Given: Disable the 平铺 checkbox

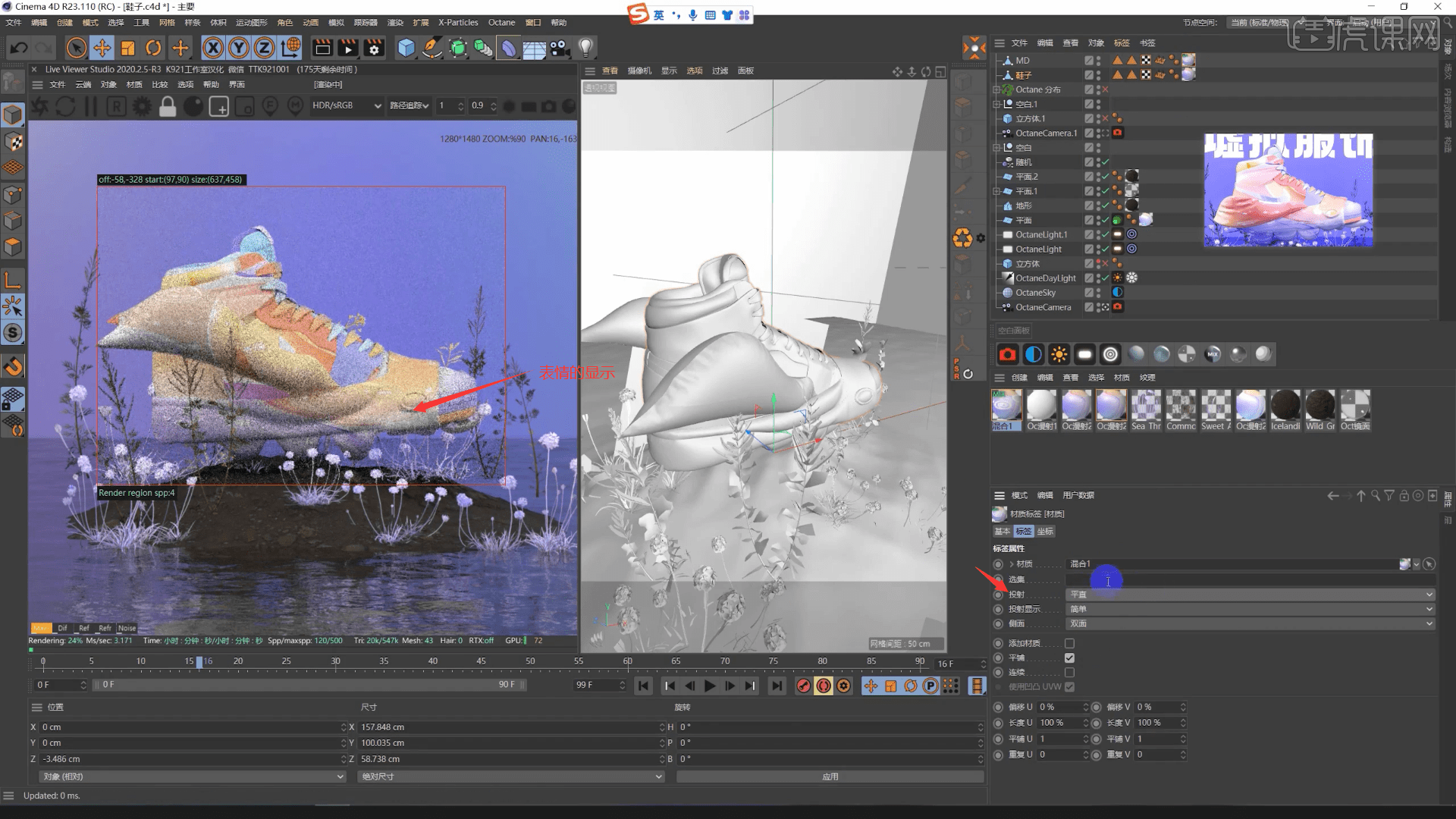Looking at the screenshot, I should [1070, 657].
